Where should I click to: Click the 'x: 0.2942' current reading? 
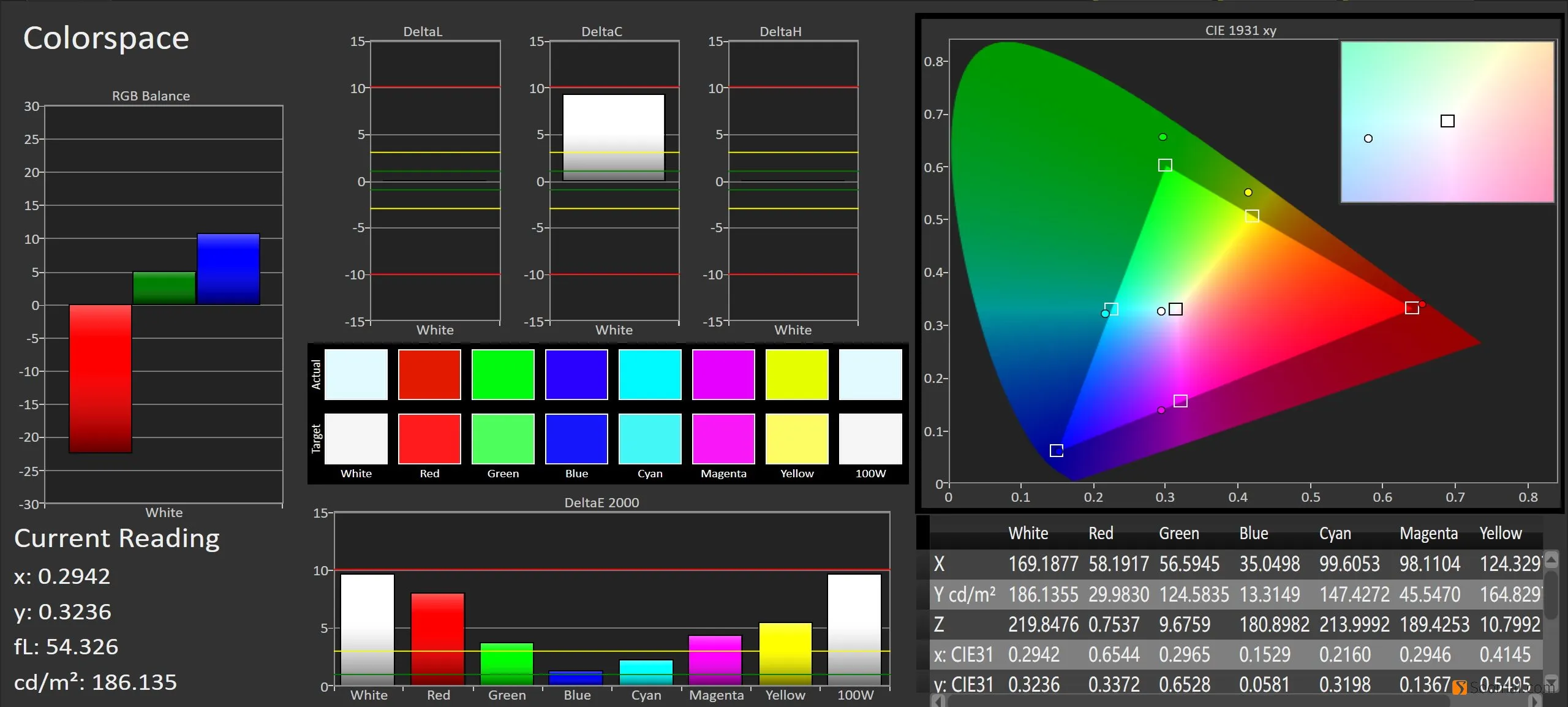click(62, 576)
